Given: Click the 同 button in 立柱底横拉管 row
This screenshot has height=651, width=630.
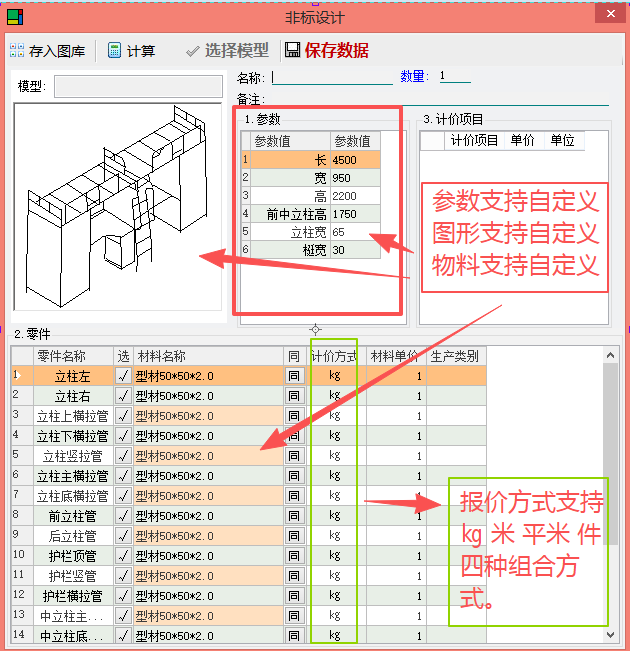Looking at the screenshot, I should [294, 496].
